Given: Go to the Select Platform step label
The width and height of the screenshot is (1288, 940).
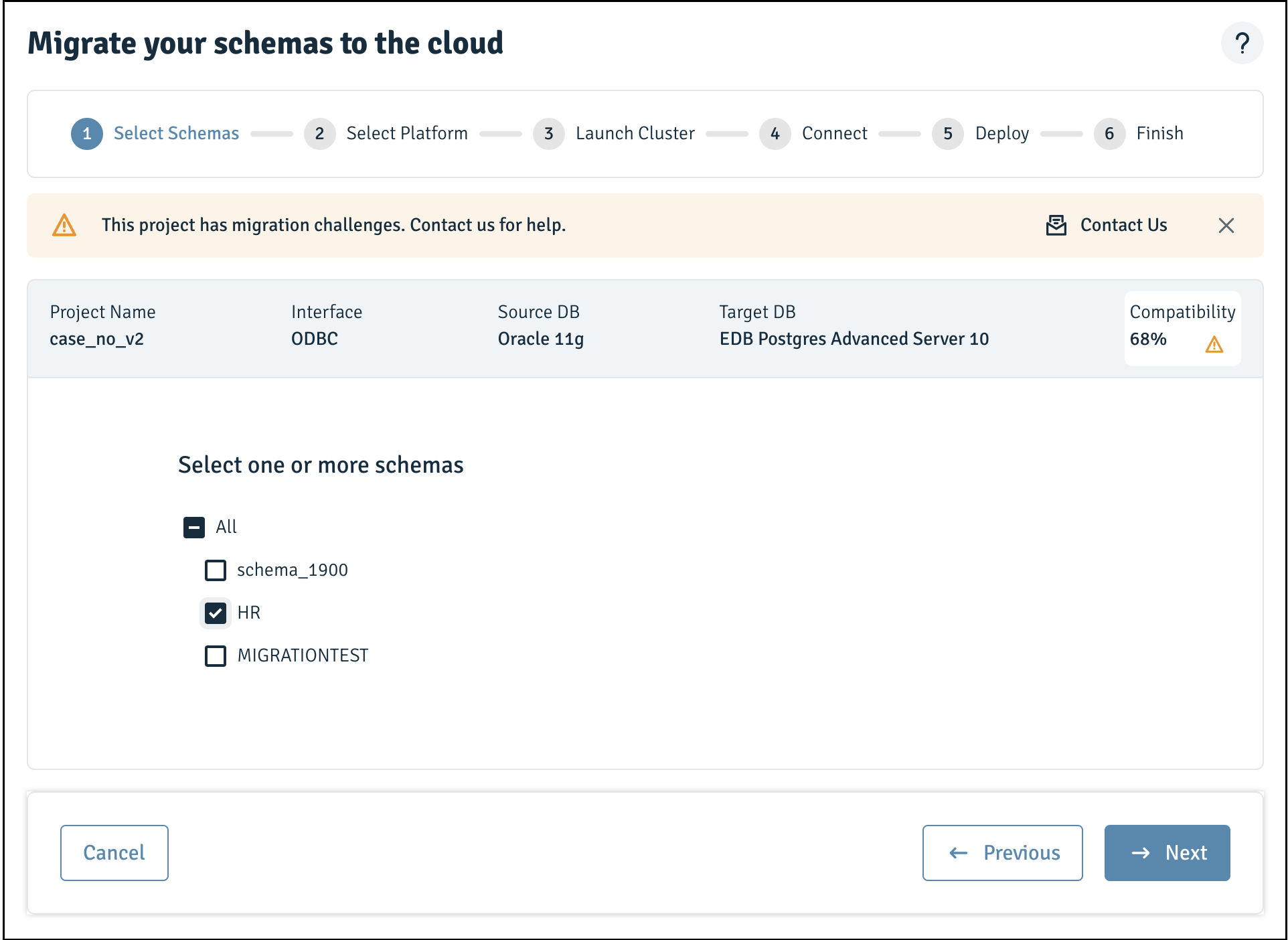Looking at the screenshot, I should [407, 133].
